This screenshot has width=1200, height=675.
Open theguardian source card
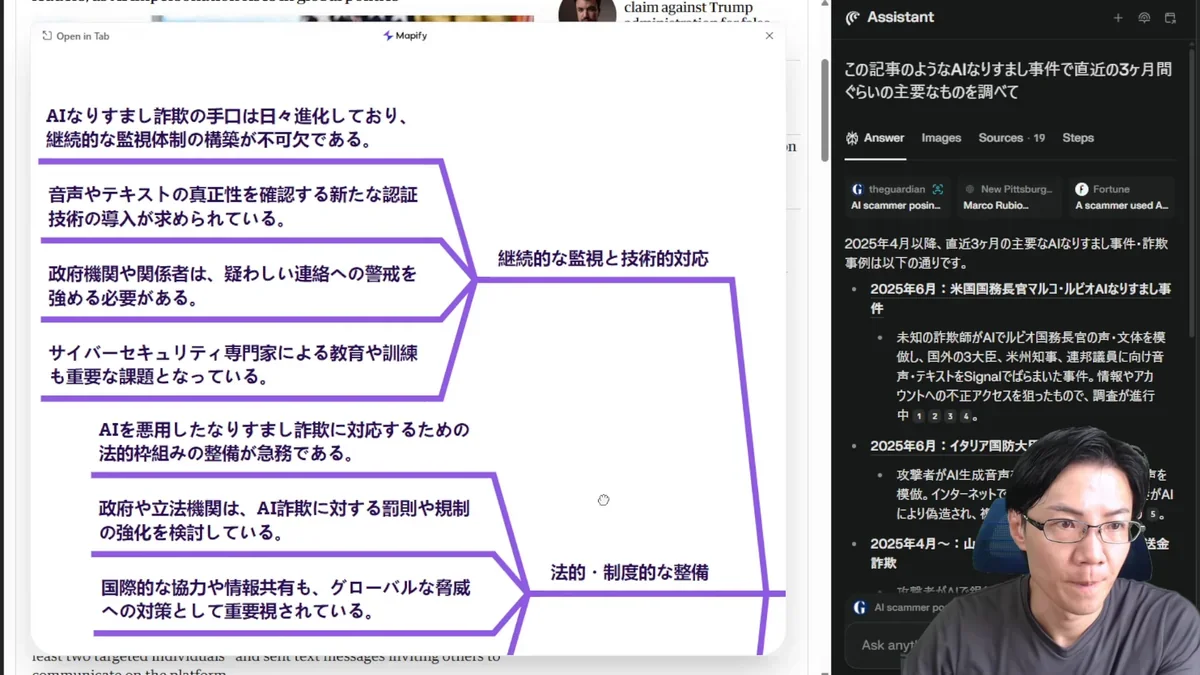pos(896,197)
